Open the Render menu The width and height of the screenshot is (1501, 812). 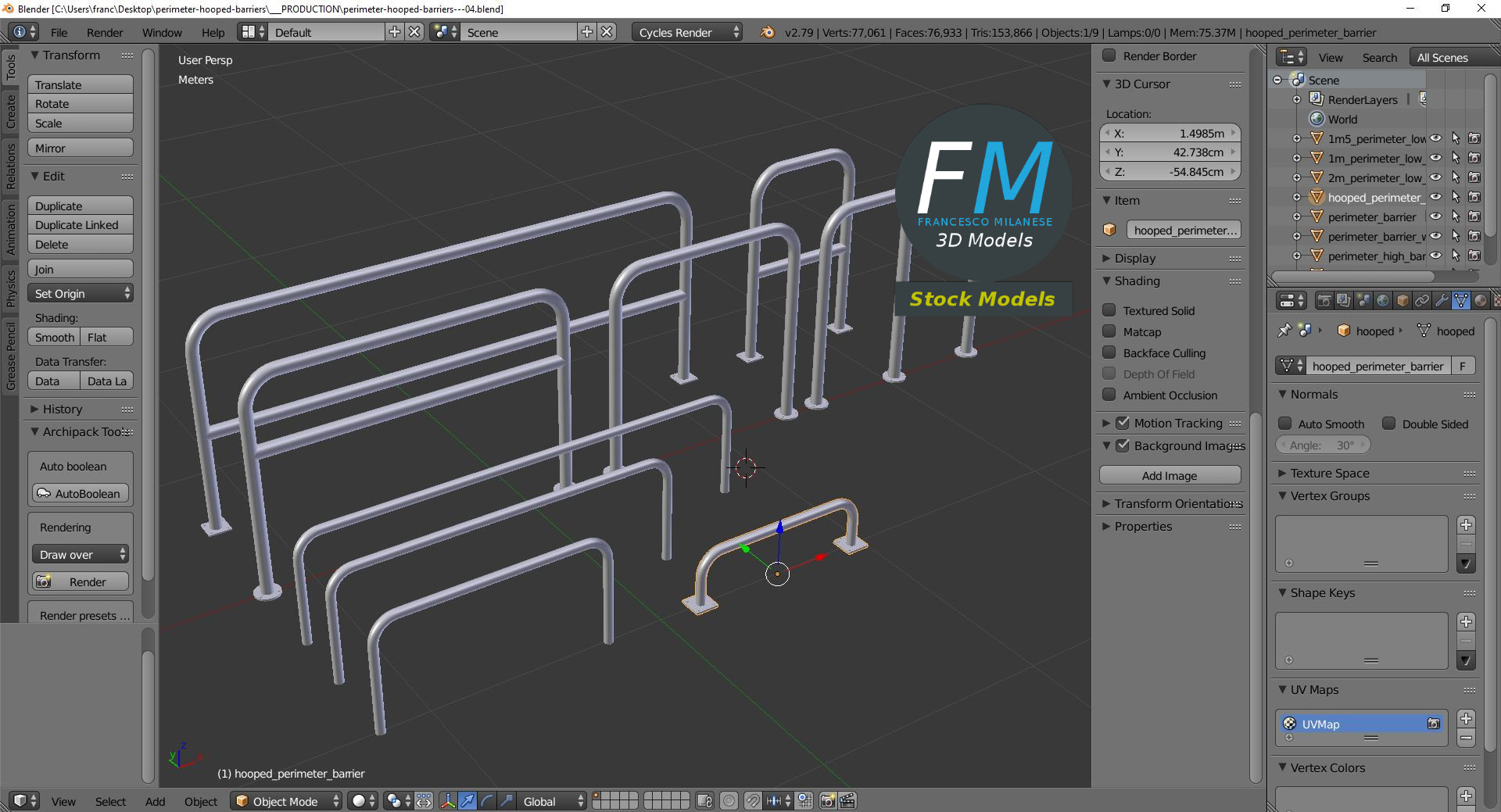coord(105,33)
